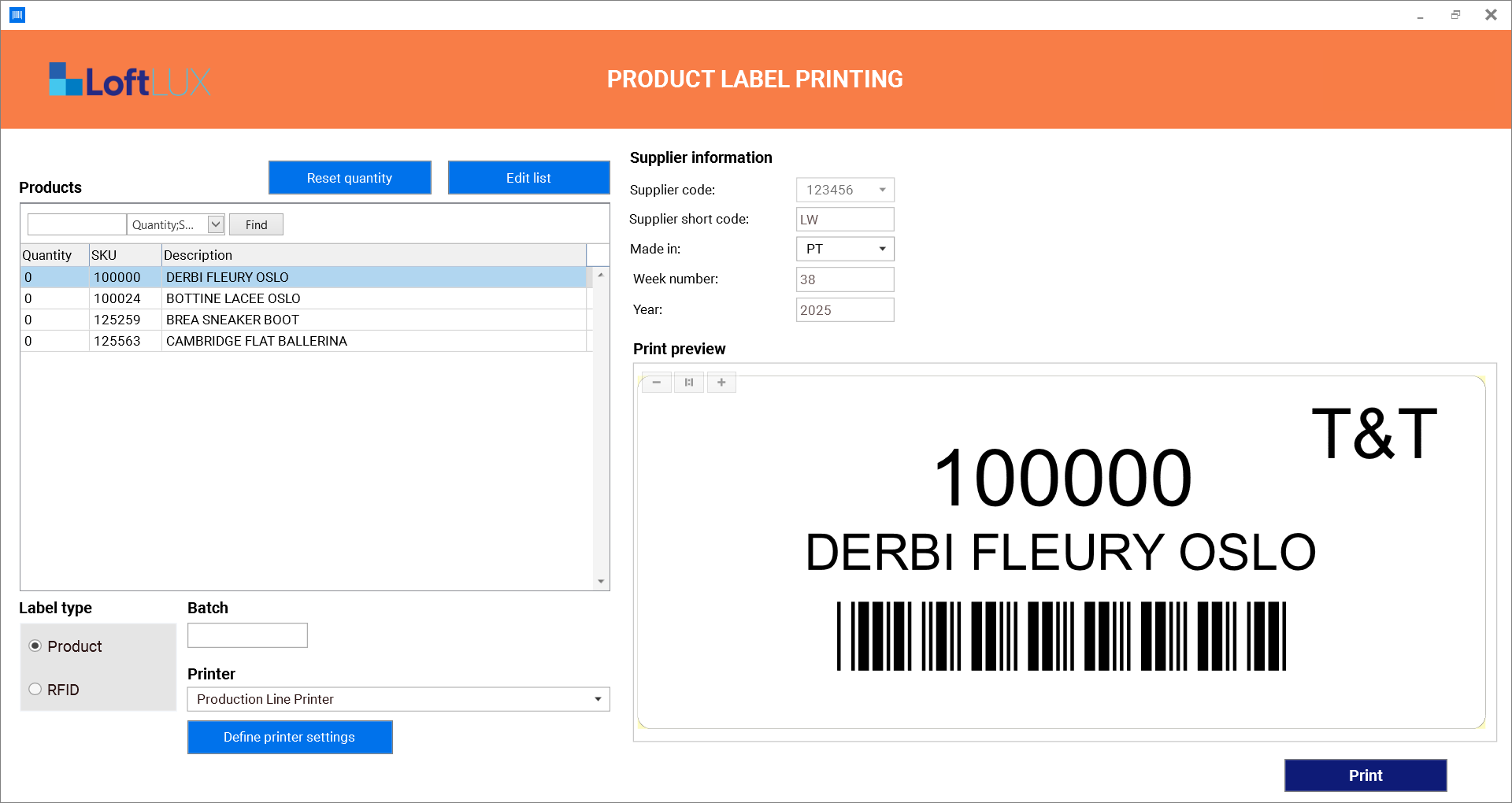Viewport: 1512px width, 803px height.
Task: Click the barcode app icon in title bar
Action: click(x=17, y=15)
